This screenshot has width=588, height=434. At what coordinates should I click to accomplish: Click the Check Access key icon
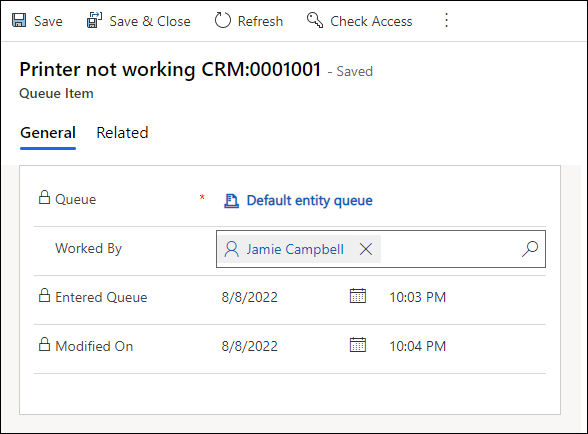315,20
